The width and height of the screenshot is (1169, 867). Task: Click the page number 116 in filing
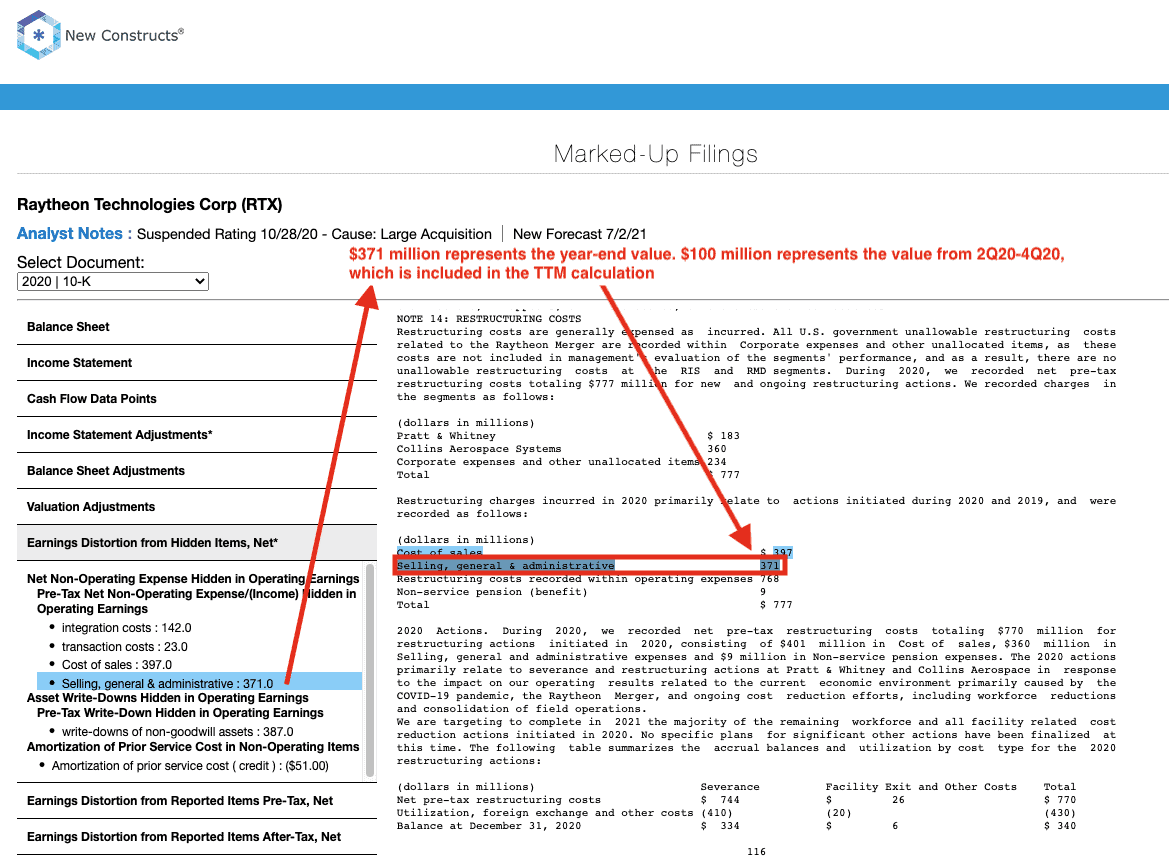(756, 851)
